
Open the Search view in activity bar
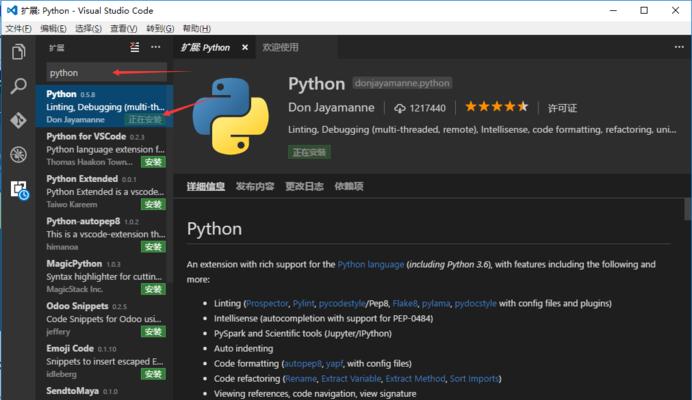19,86
